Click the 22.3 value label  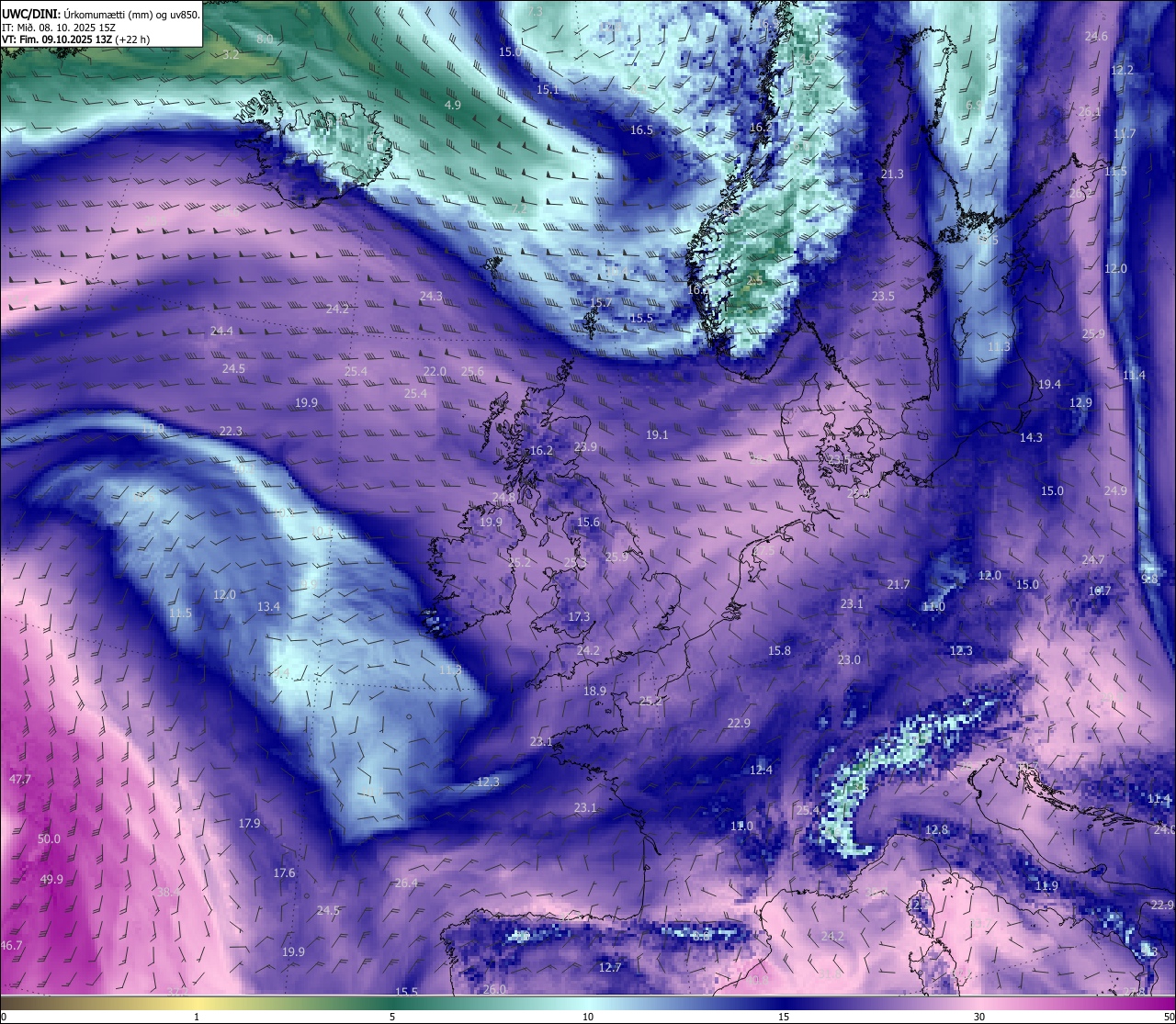tap(231, 432)
